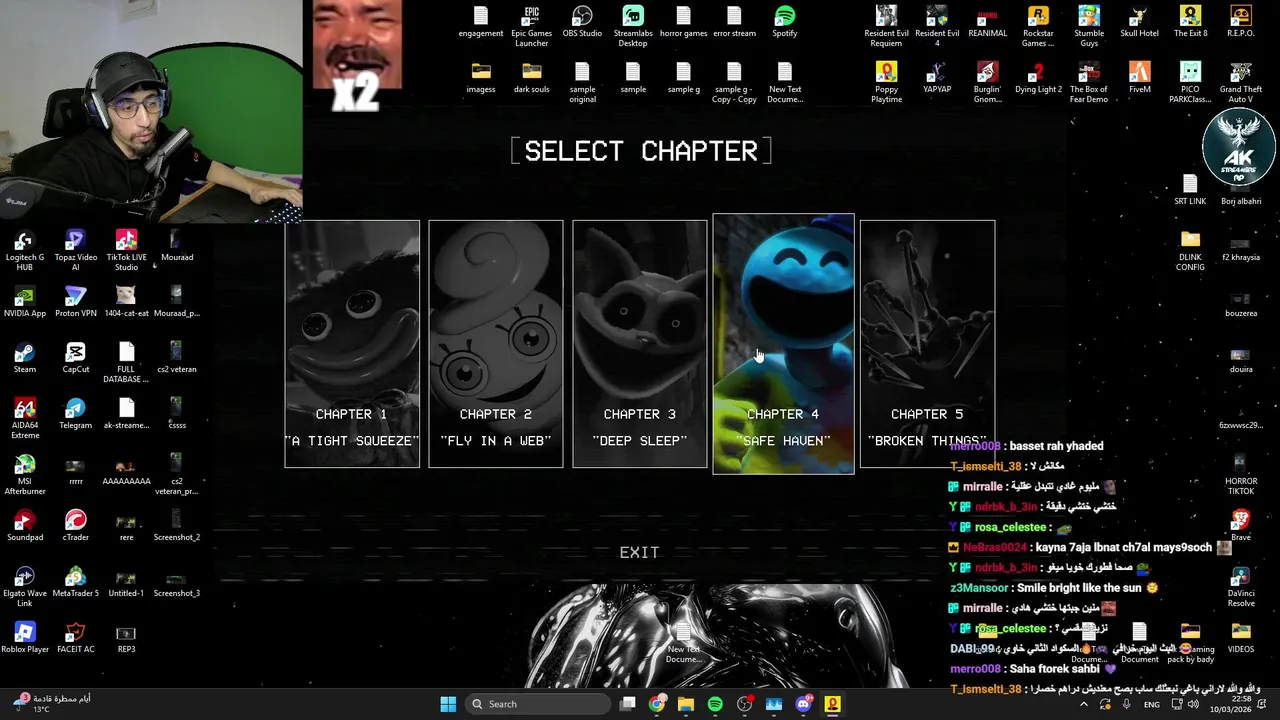
Task: Launch YAPYAP desktop shortcut
Action: (937, 78)
